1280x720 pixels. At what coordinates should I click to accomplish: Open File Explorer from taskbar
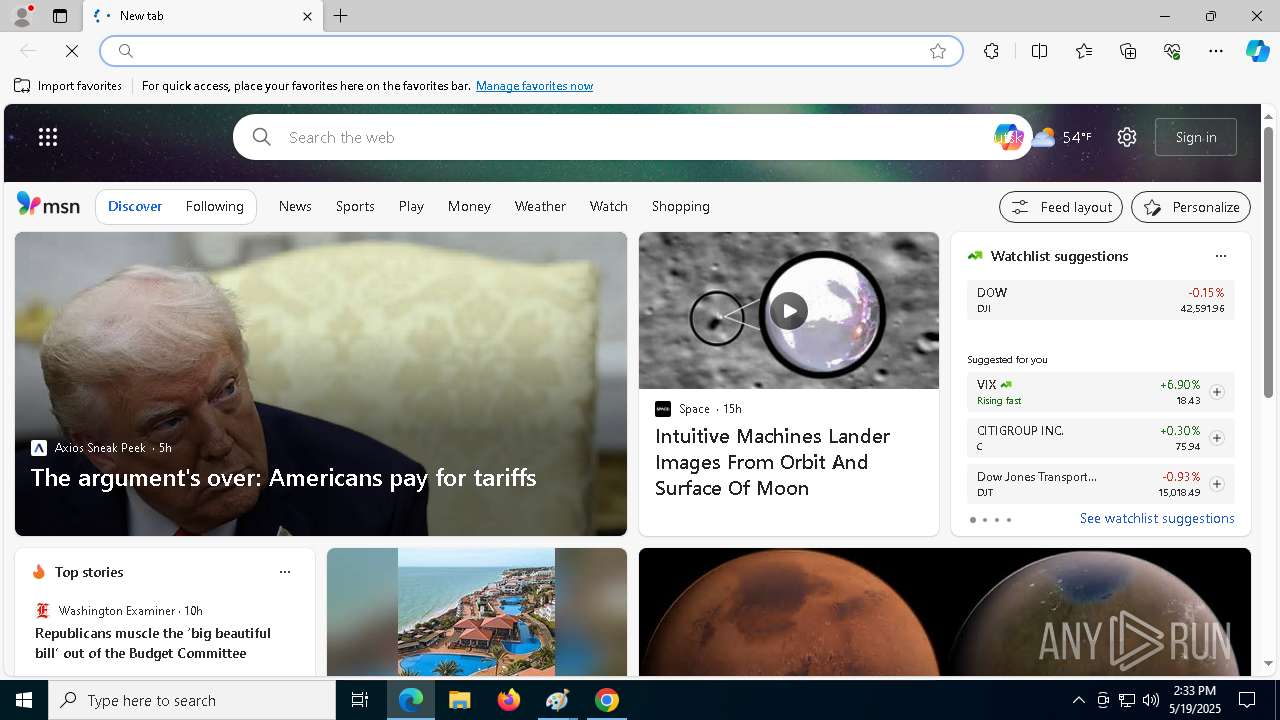click(x=459, y=700)
